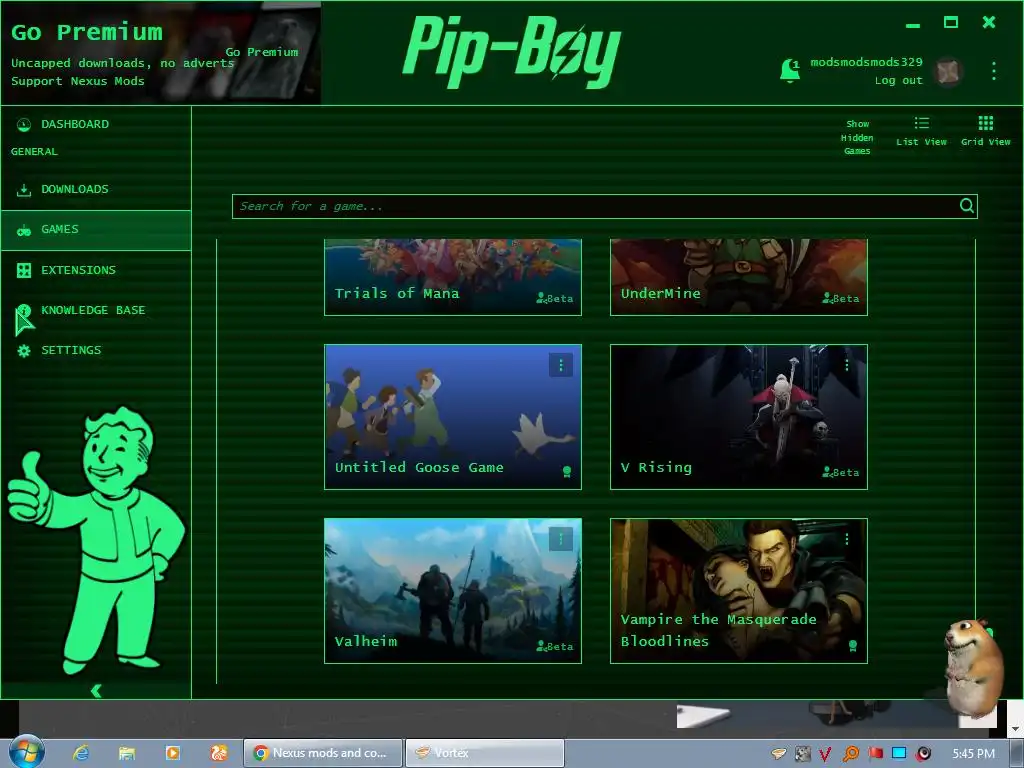Click the Go Premium banner heading
Screen dimensions: 1024x768
pyautogui.click(x=87, y=32)
